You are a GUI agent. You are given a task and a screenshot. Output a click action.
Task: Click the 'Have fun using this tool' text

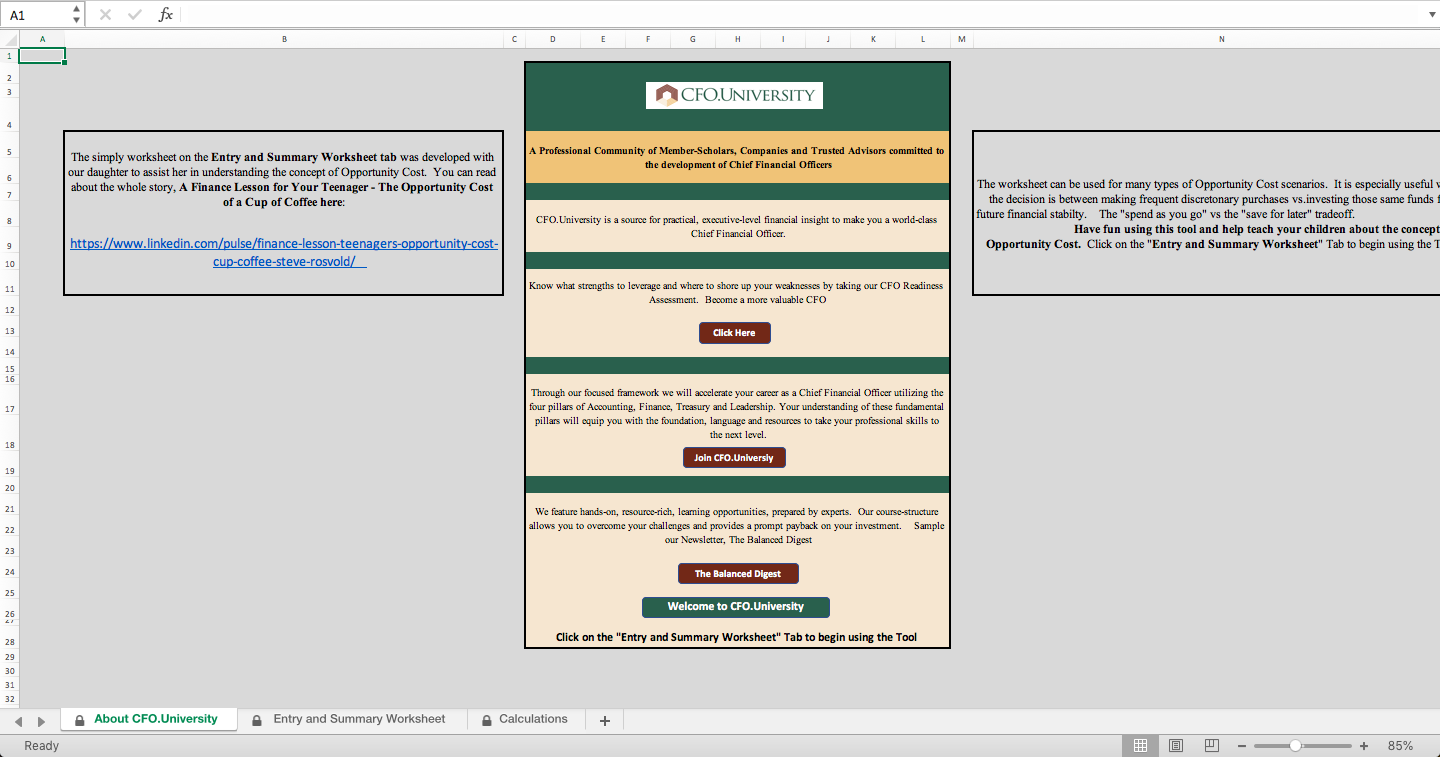(x=1256, y=229)
